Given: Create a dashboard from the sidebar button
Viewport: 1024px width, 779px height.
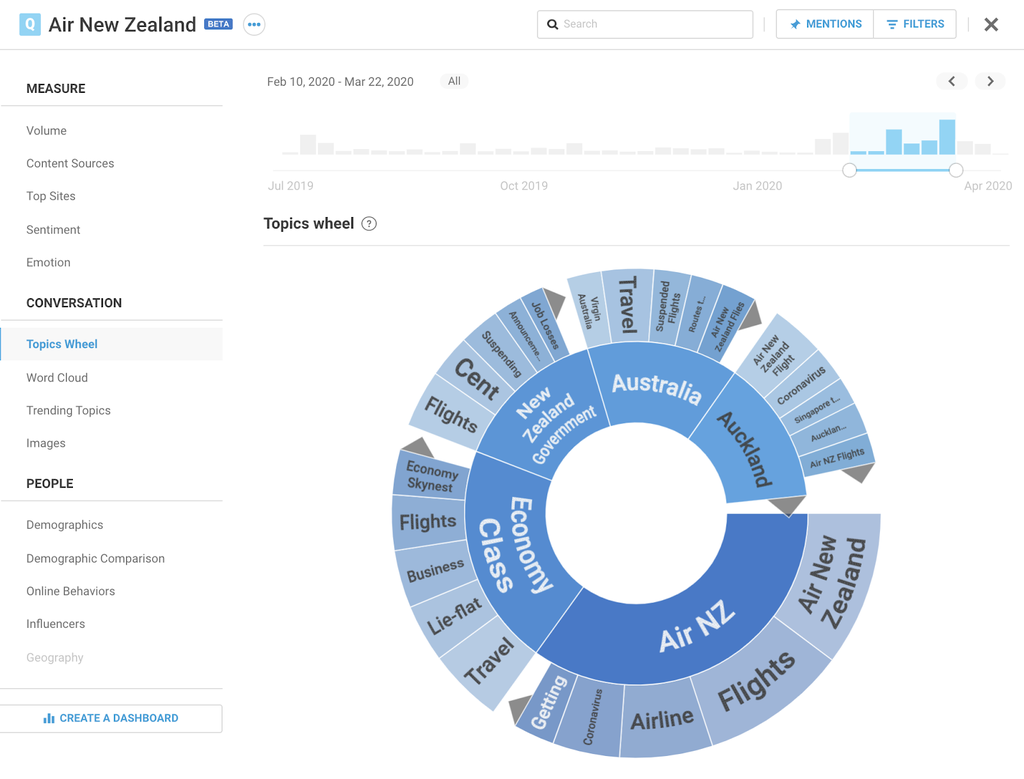Looking at the screenshot, I should click(111, 718).
